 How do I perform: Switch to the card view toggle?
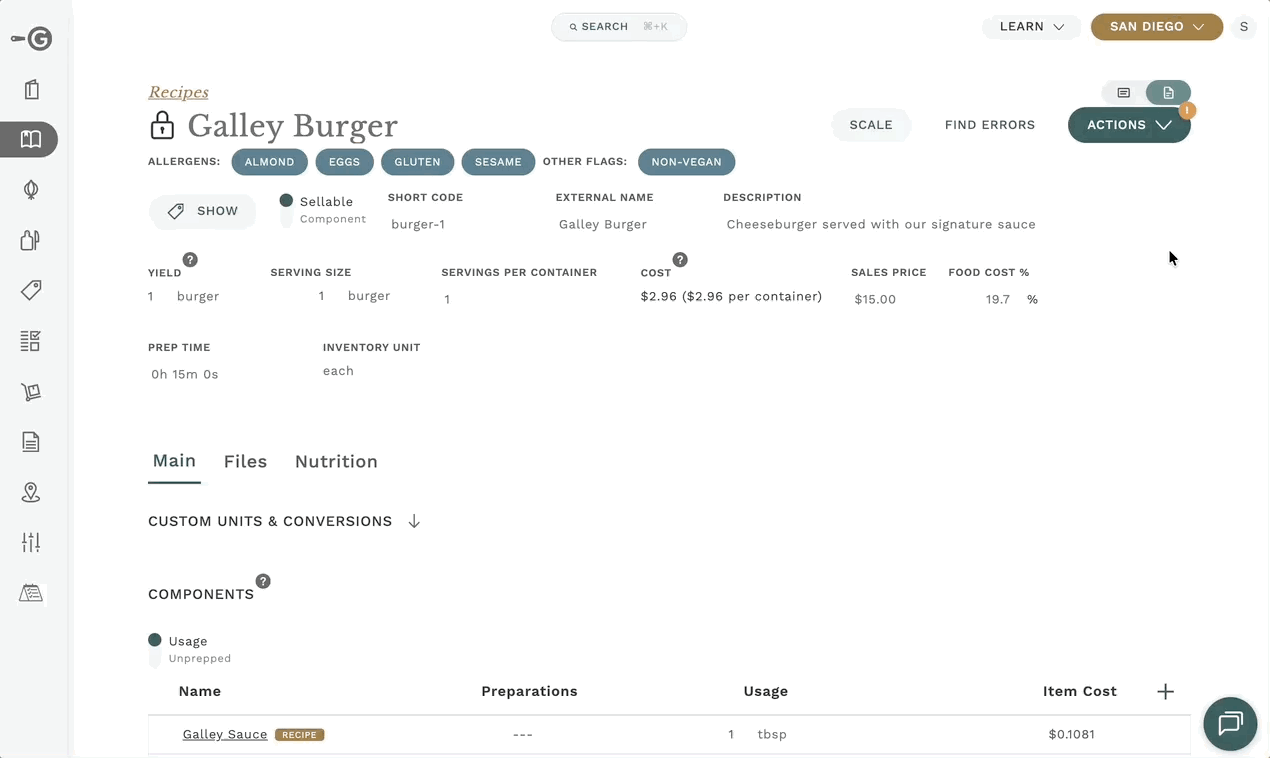1124,93
